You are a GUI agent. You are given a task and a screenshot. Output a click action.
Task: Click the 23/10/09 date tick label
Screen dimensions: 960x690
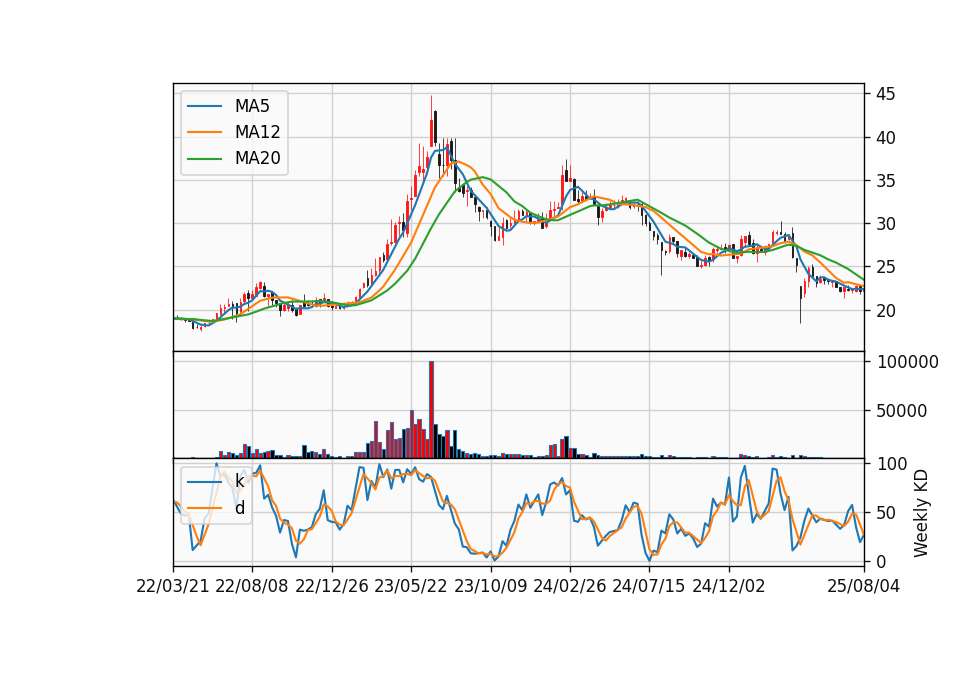(x=490, y=586)
